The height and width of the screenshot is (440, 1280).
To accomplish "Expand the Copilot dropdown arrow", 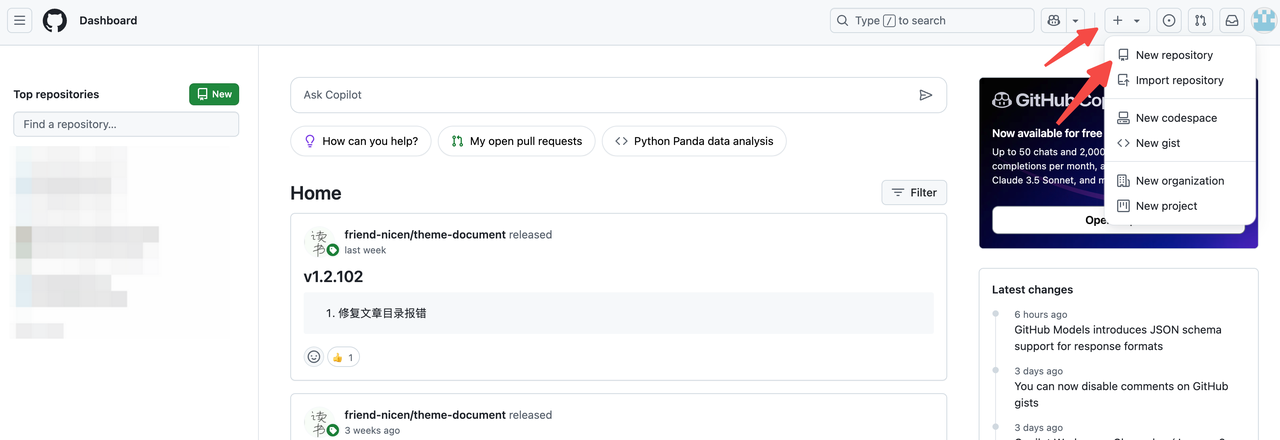I will coord(1076,20).
